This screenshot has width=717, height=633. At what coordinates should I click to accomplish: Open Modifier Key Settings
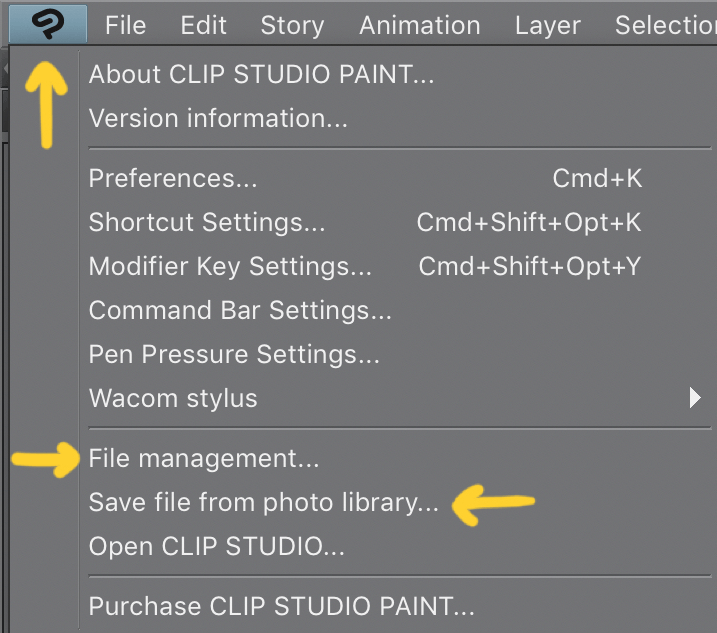click(230, 267)
